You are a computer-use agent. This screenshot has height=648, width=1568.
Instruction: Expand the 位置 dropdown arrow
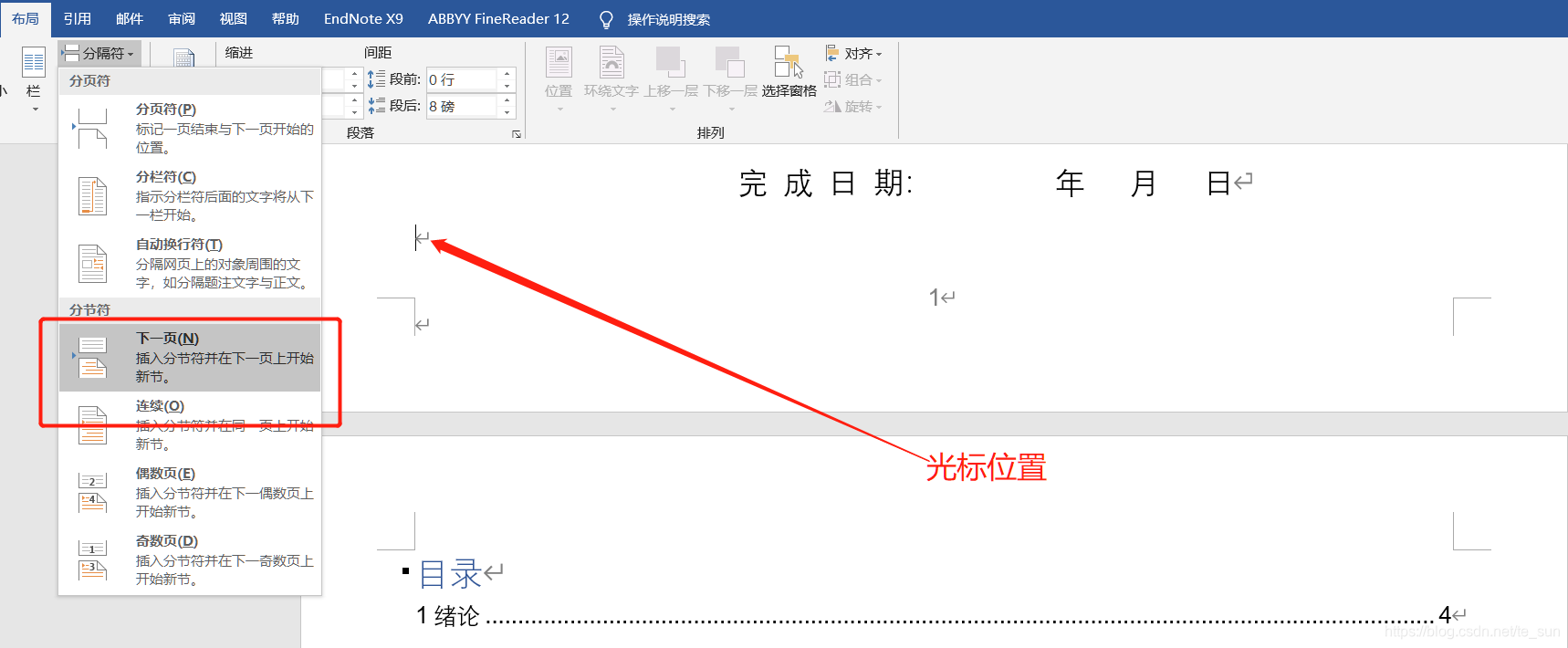point(559,110)
